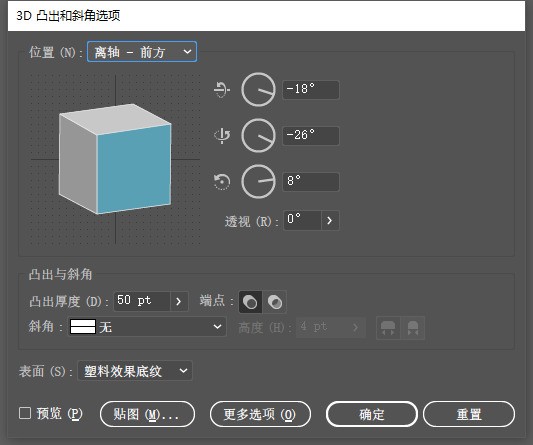This screenshot has width=533, height=445.
Task: Click the Z-axis rotation icon
Action: [222, 182]
